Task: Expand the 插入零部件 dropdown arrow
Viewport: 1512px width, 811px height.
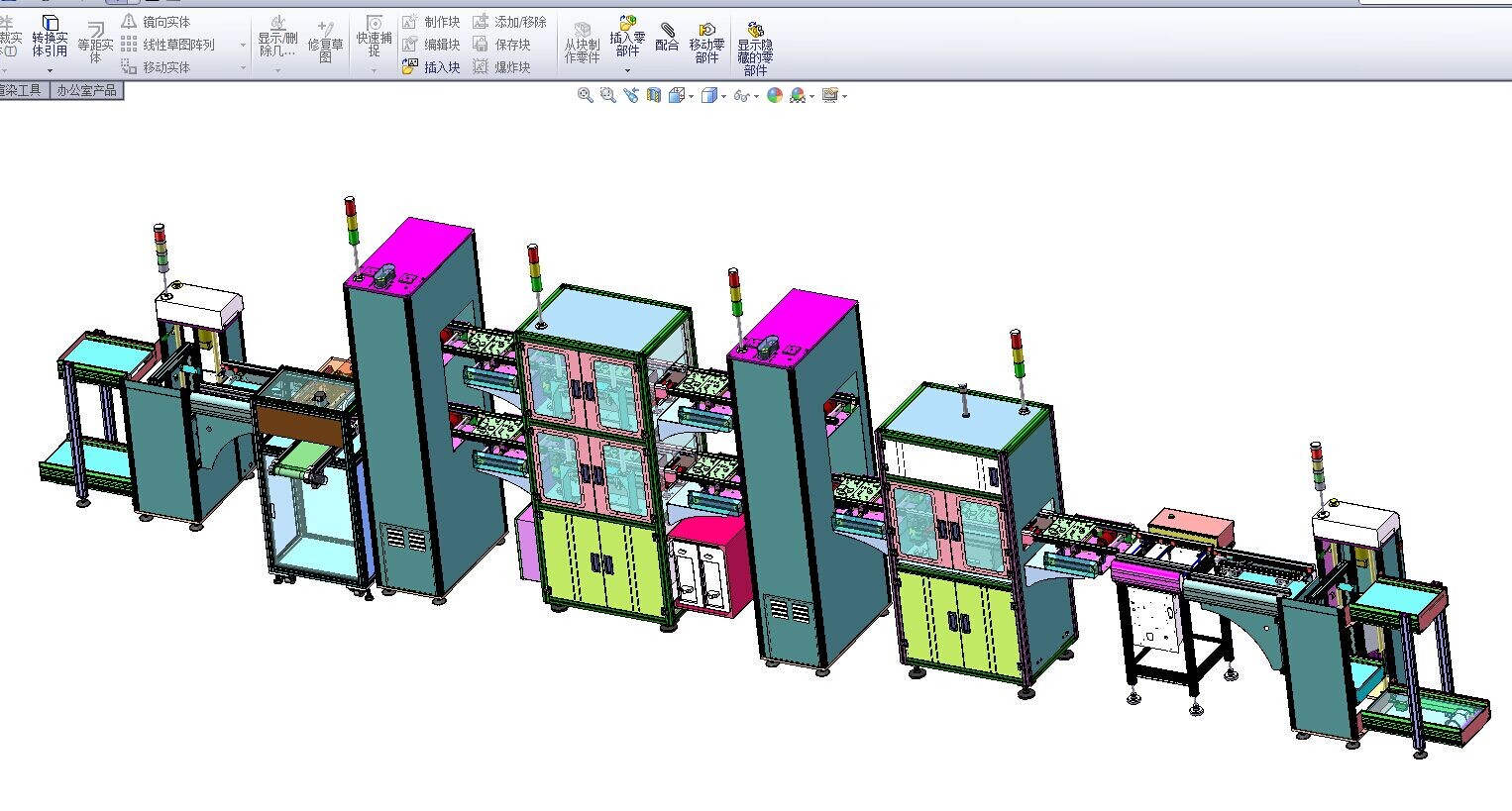Action: coord(627,70)
